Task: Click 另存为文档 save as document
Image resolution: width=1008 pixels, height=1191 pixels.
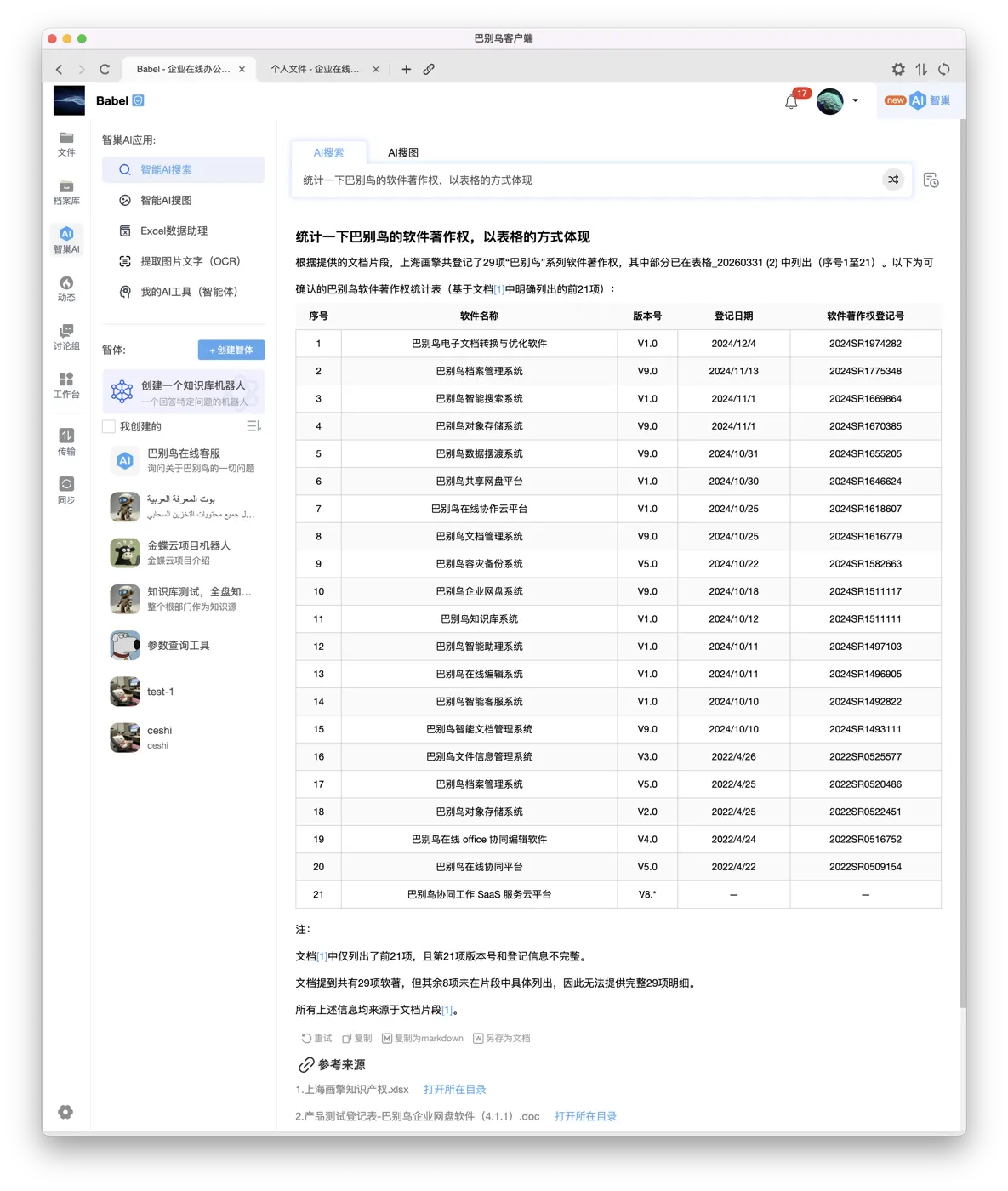Action: [502, 1038]
